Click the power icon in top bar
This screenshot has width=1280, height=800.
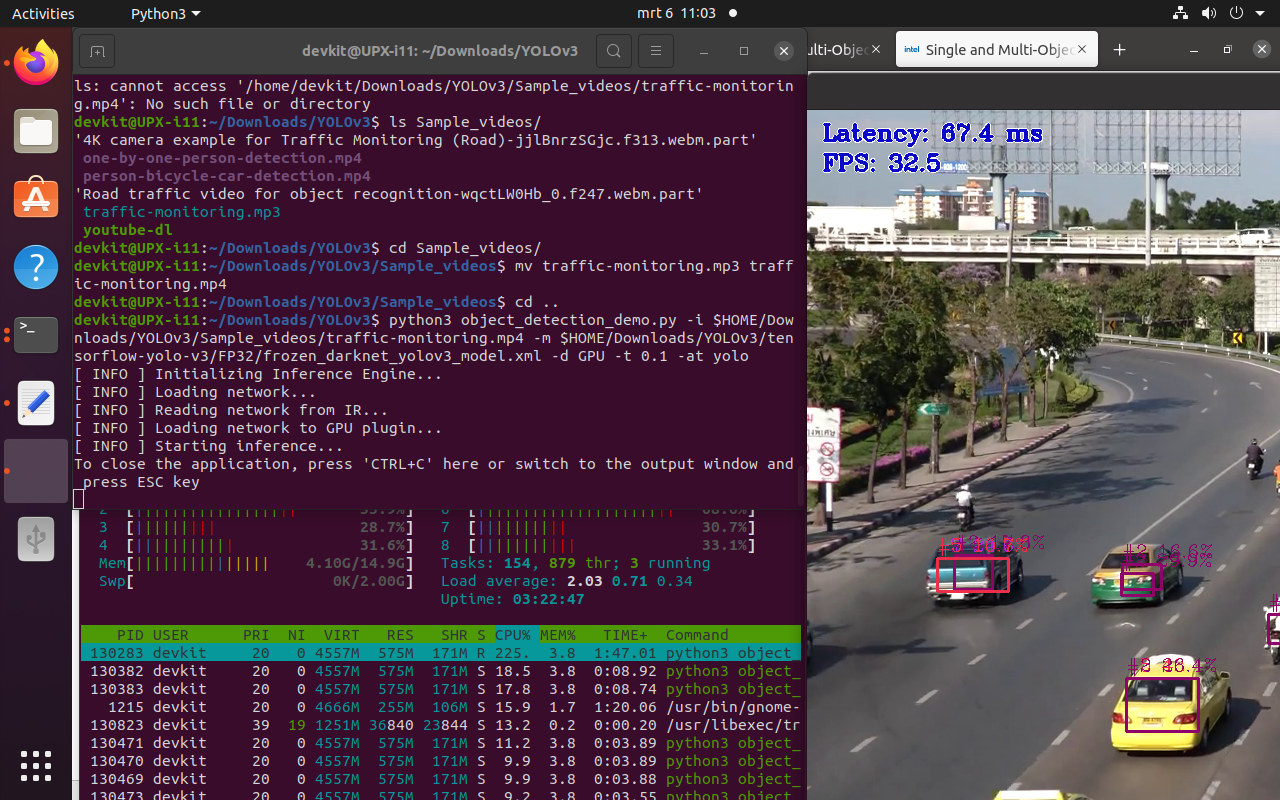pos(1237,13)
